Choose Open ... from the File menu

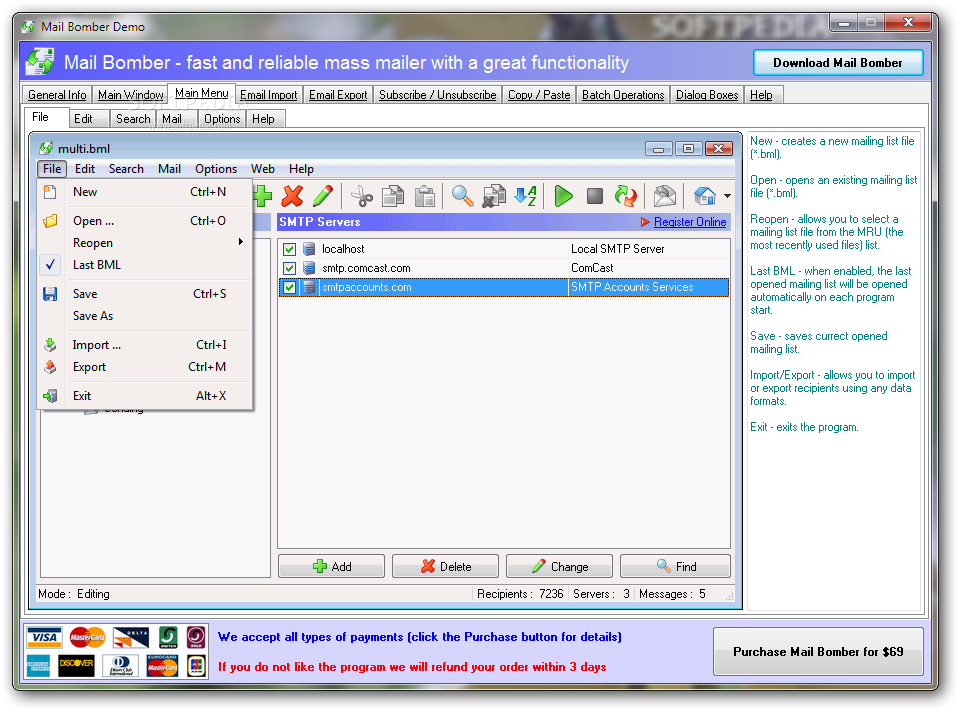[x=145, y=221]
